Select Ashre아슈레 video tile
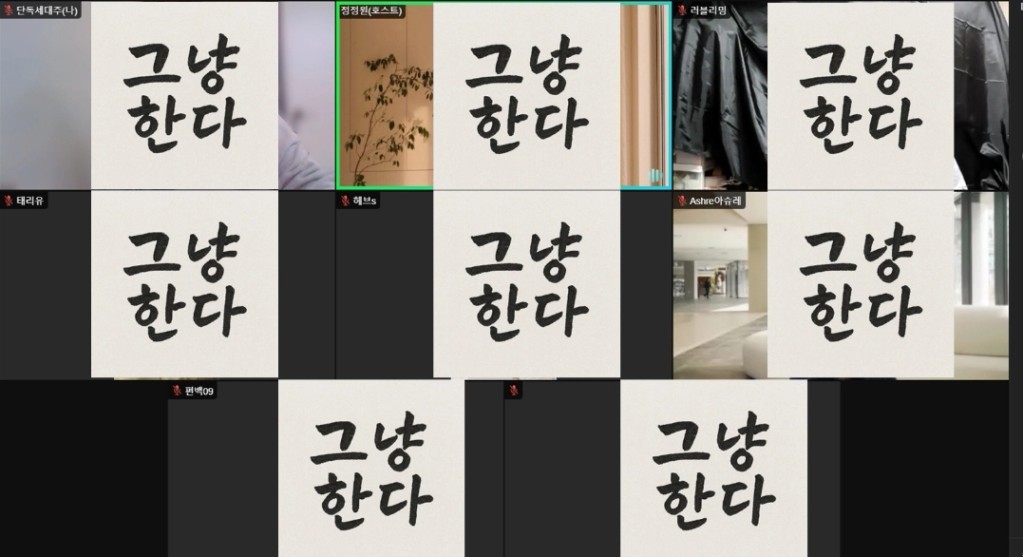 click(x=841, y=285)
